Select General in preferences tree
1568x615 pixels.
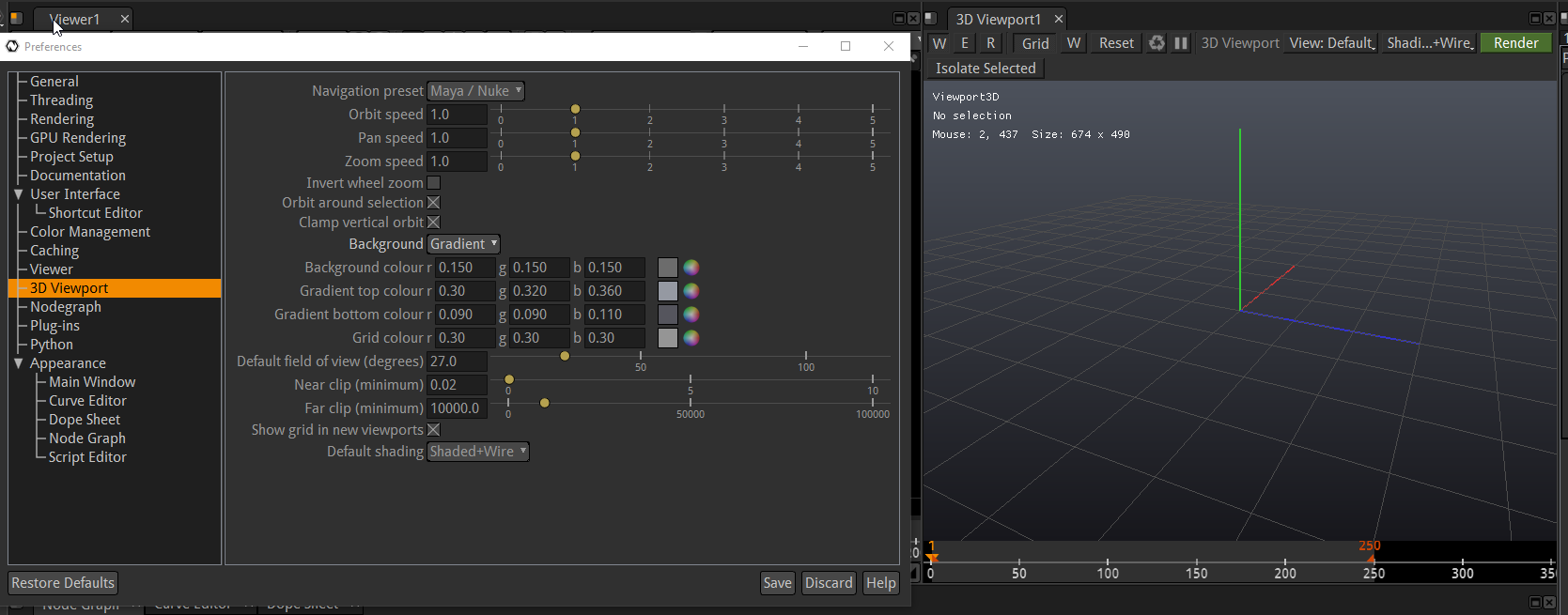pos(54,82)
